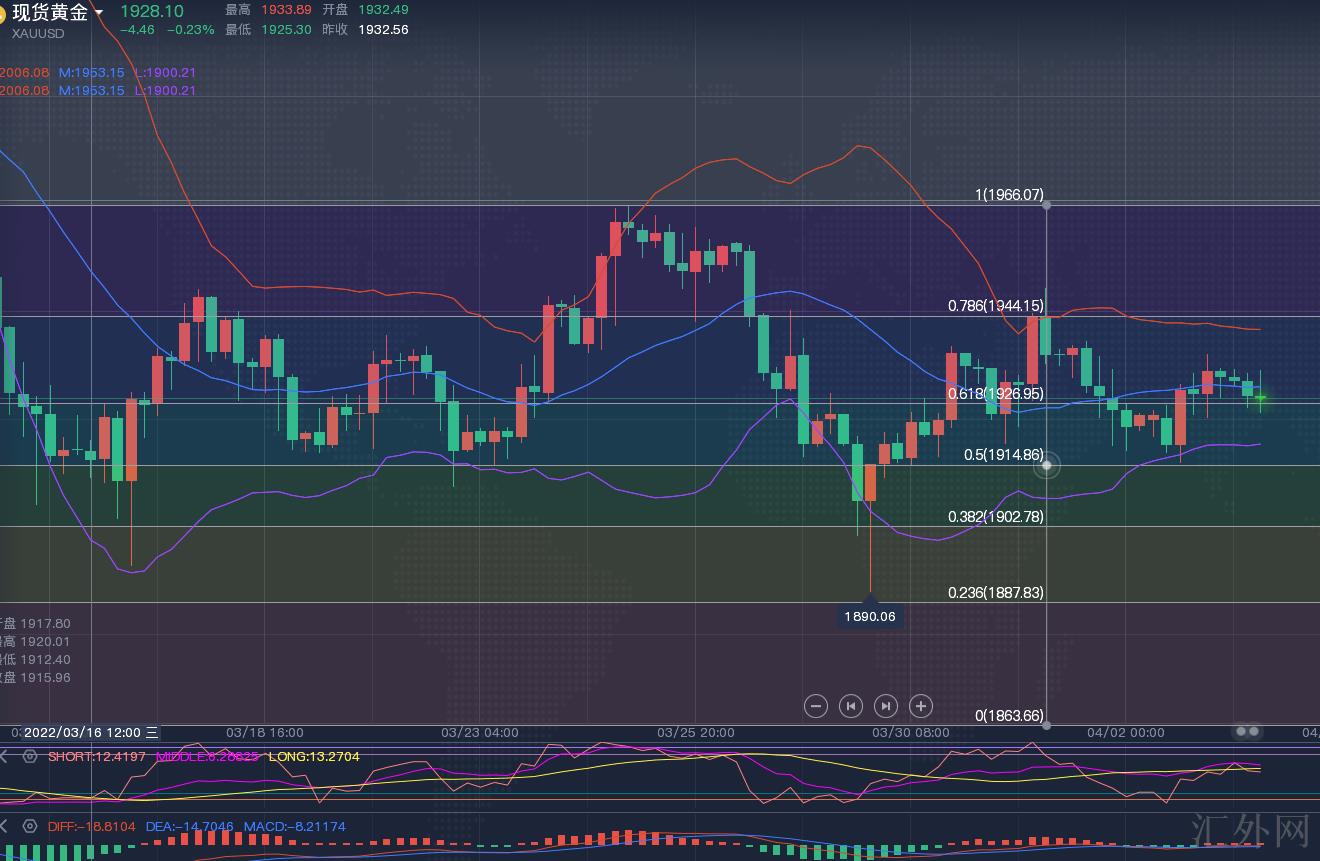Click the 03/25 20:00 time axis label
The image size is (1320, 861).
(x=695, y=733)
